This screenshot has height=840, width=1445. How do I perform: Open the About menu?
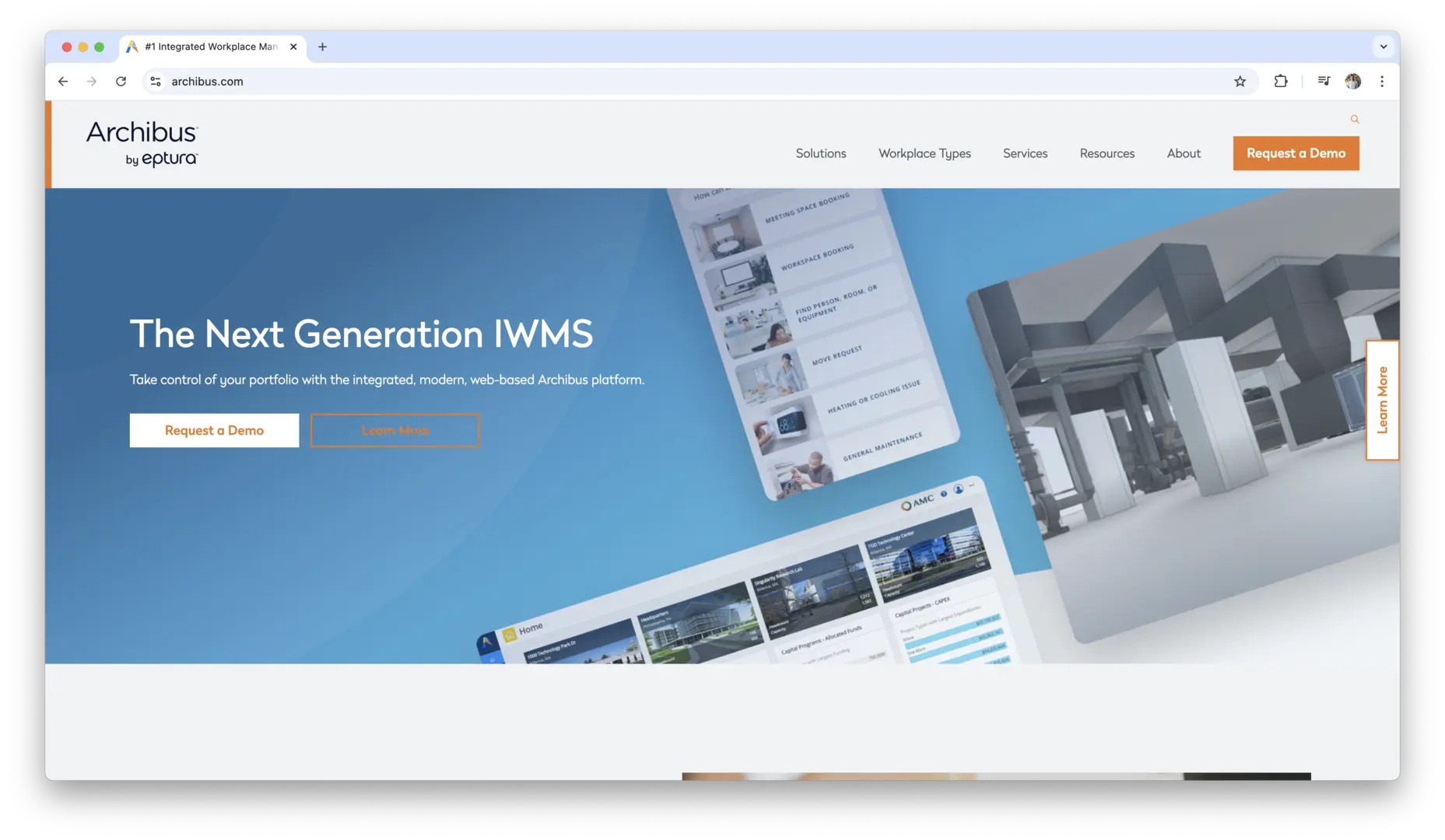click(1184, 153)
